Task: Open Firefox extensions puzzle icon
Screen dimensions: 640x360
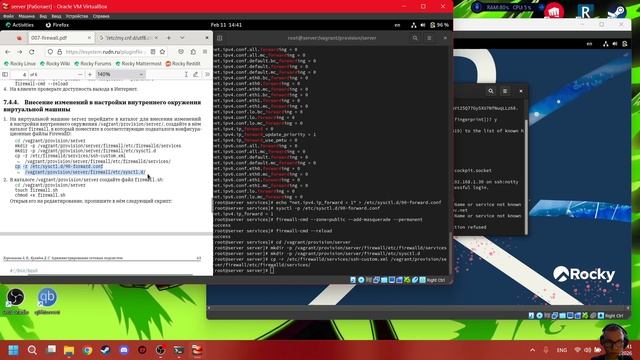Action: pyautogui.click(x=193, y=52)
